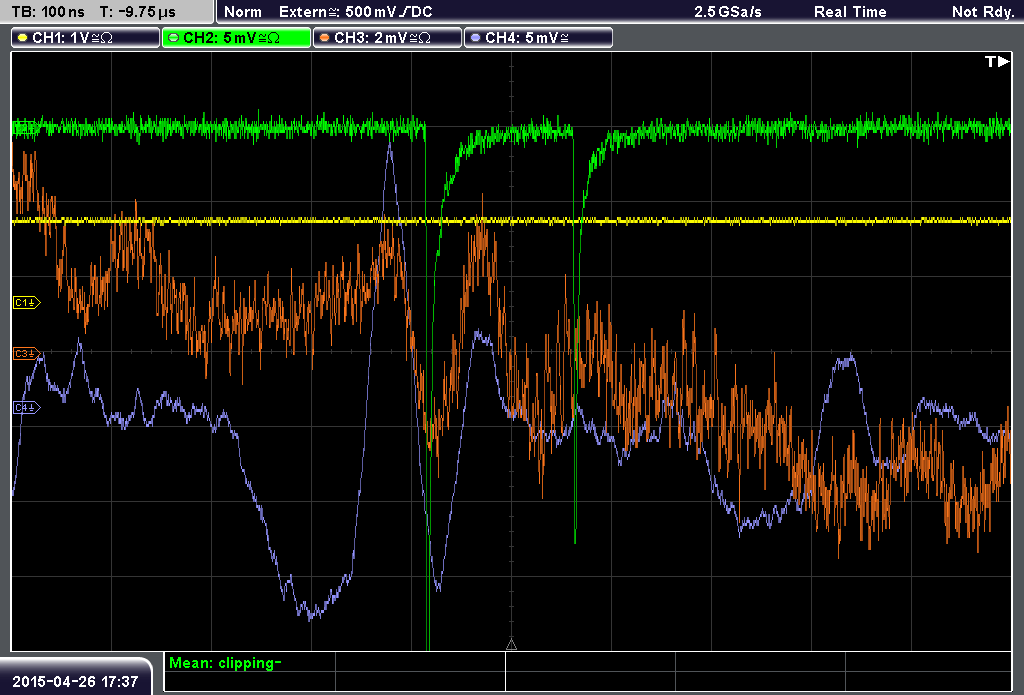Click the yellow C1 ground level marker
Image resolution: width=1024 pixels, height=695 pixels.
tap(27, 302)
